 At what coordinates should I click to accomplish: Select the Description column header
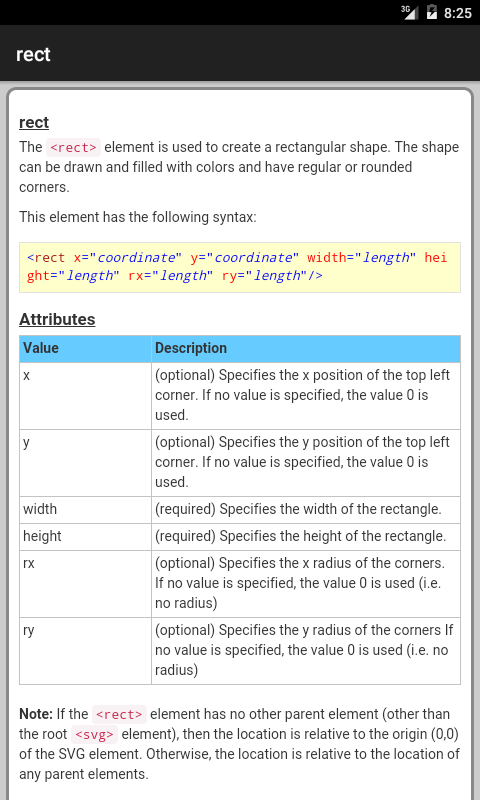tap(306, 348)
